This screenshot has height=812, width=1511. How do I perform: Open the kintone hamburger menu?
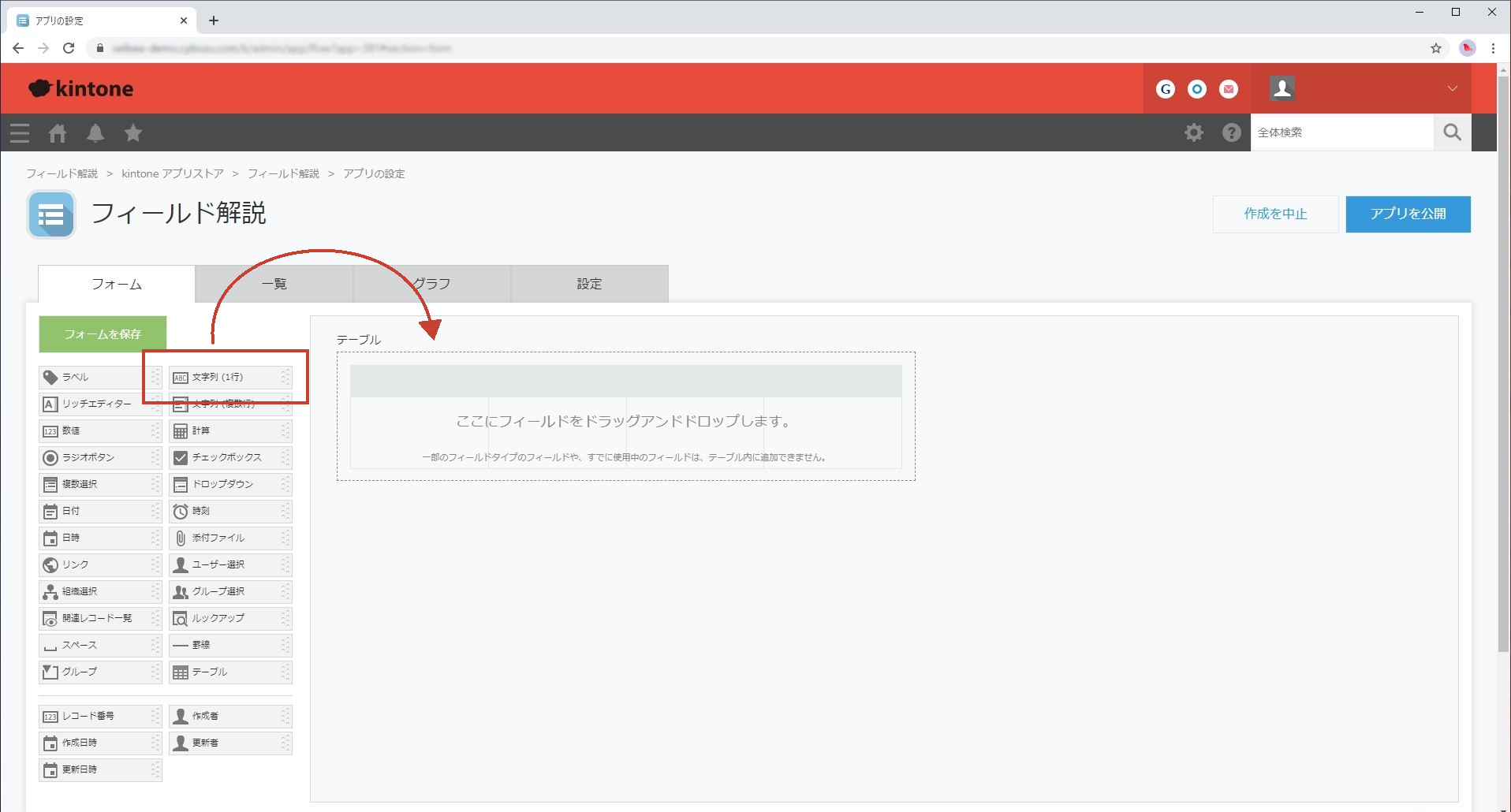click(x=20, y=132)
